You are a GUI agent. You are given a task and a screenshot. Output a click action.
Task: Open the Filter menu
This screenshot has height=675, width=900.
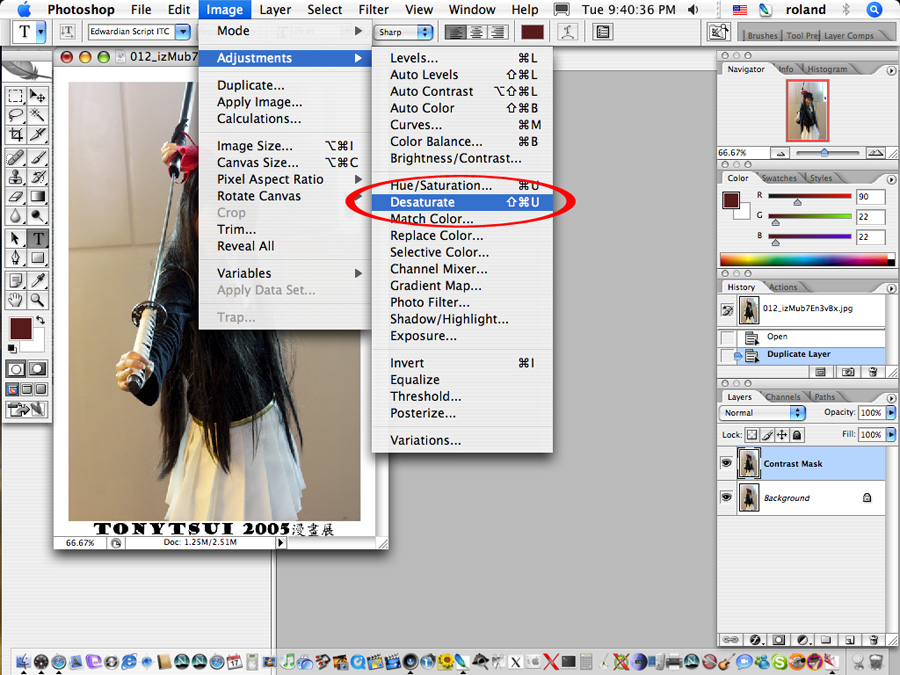tap(374, 10)
